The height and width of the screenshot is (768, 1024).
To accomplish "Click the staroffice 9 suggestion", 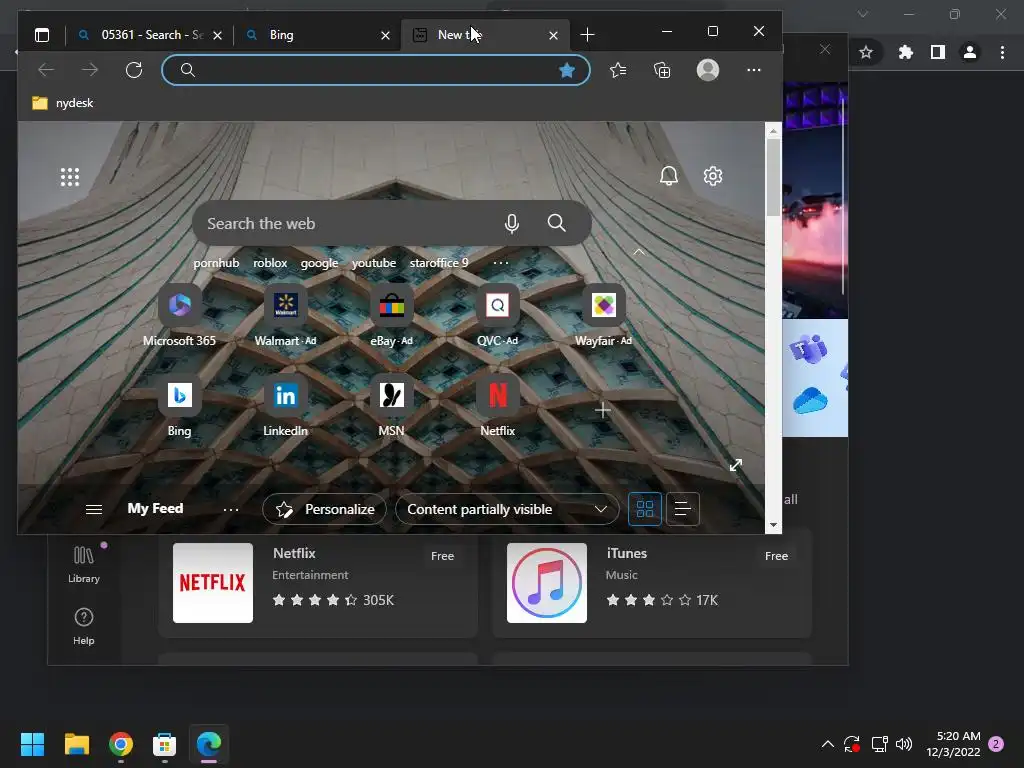I will pyautogui.click(x=439, y=263).
